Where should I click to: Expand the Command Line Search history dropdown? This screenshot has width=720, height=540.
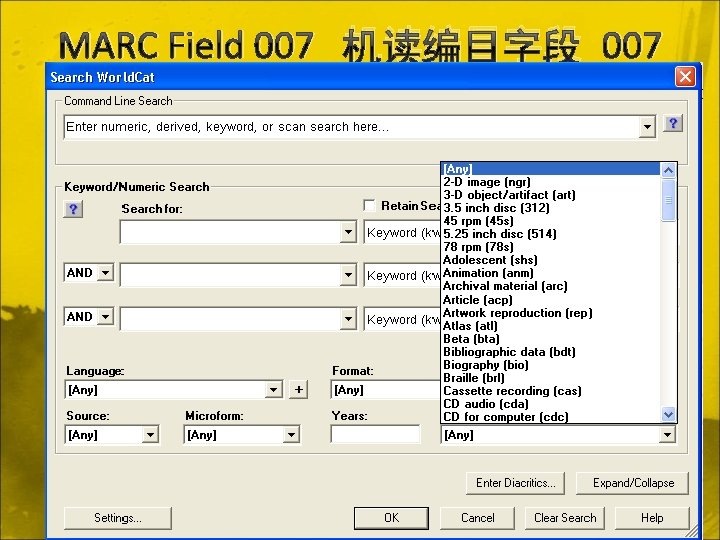pyautogui.click(x=647, y=127)
